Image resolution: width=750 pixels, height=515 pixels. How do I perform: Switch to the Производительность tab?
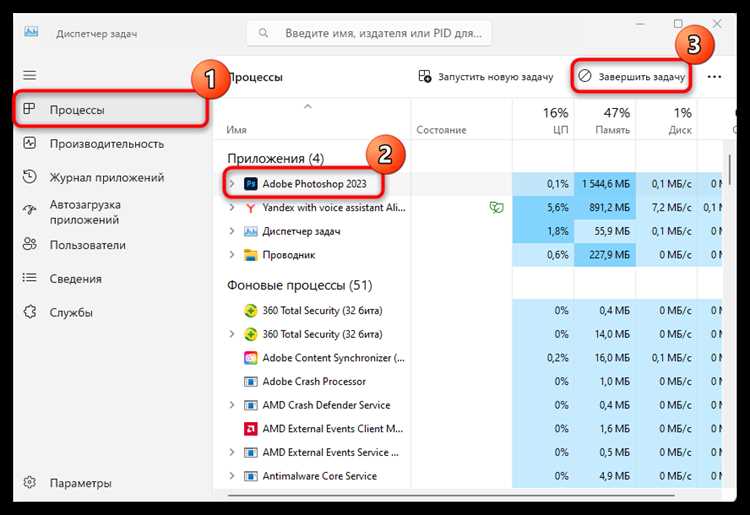(111, 143)
